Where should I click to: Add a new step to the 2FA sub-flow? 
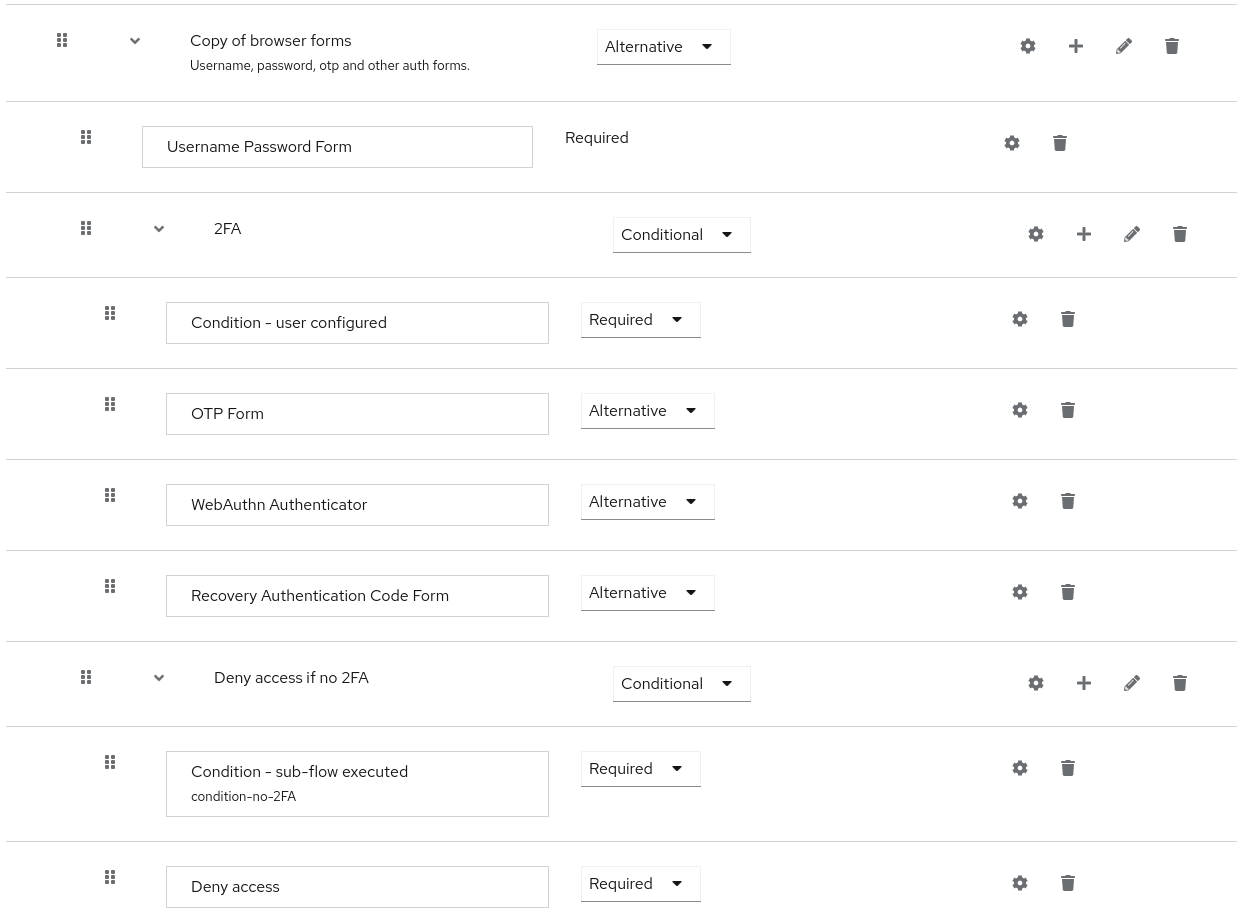(1083, 234)
